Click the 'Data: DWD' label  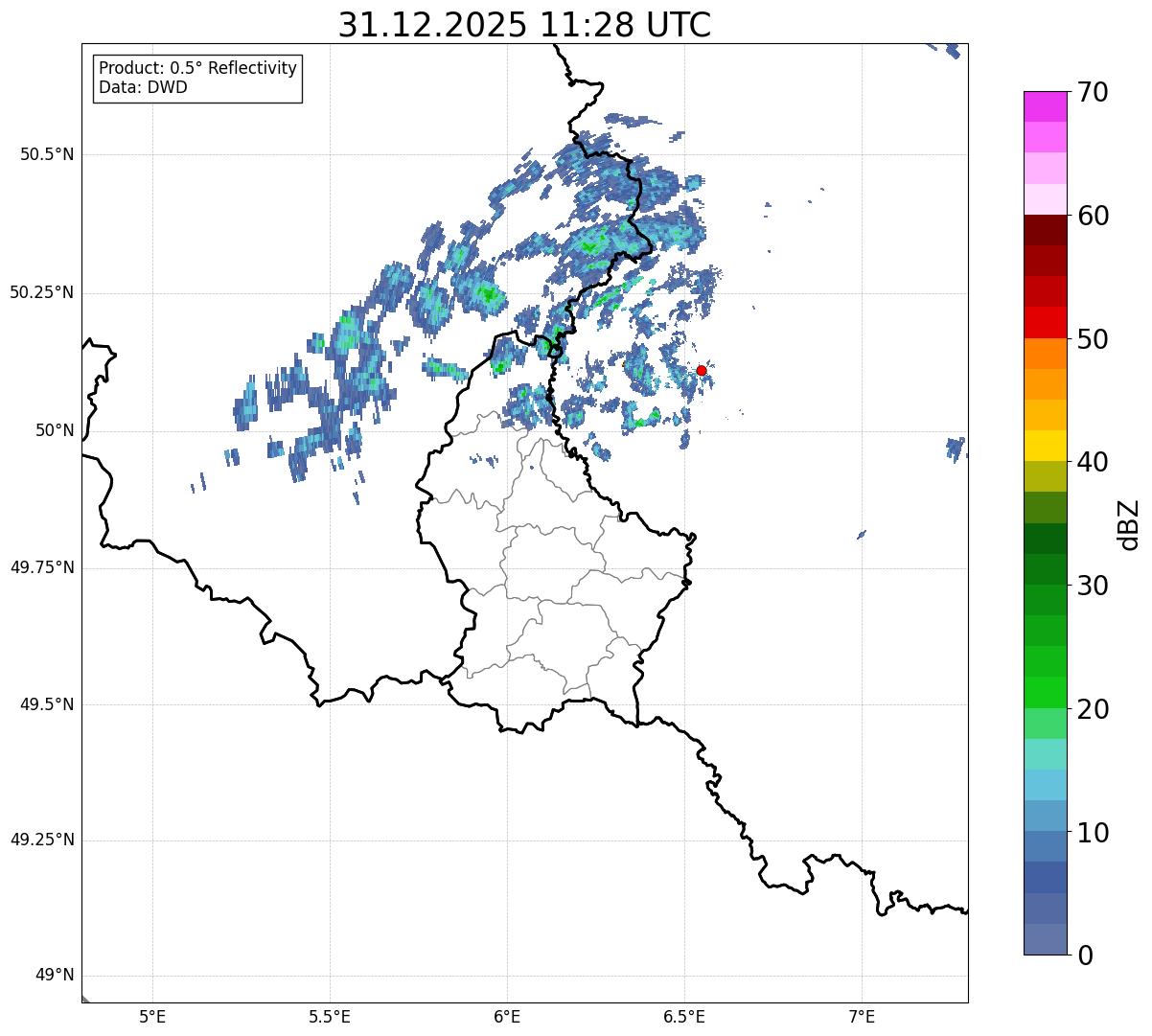[x=143, y=87]
